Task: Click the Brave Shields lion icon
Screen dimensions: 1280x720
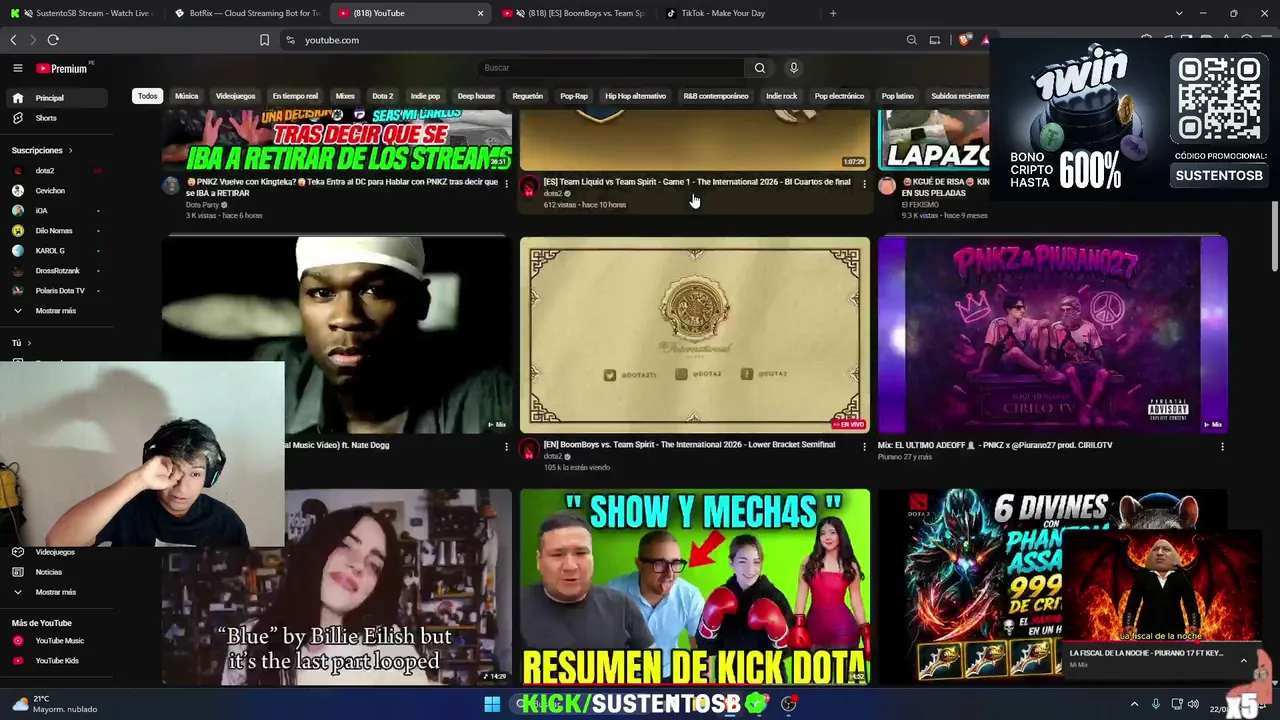Action: 964,40
